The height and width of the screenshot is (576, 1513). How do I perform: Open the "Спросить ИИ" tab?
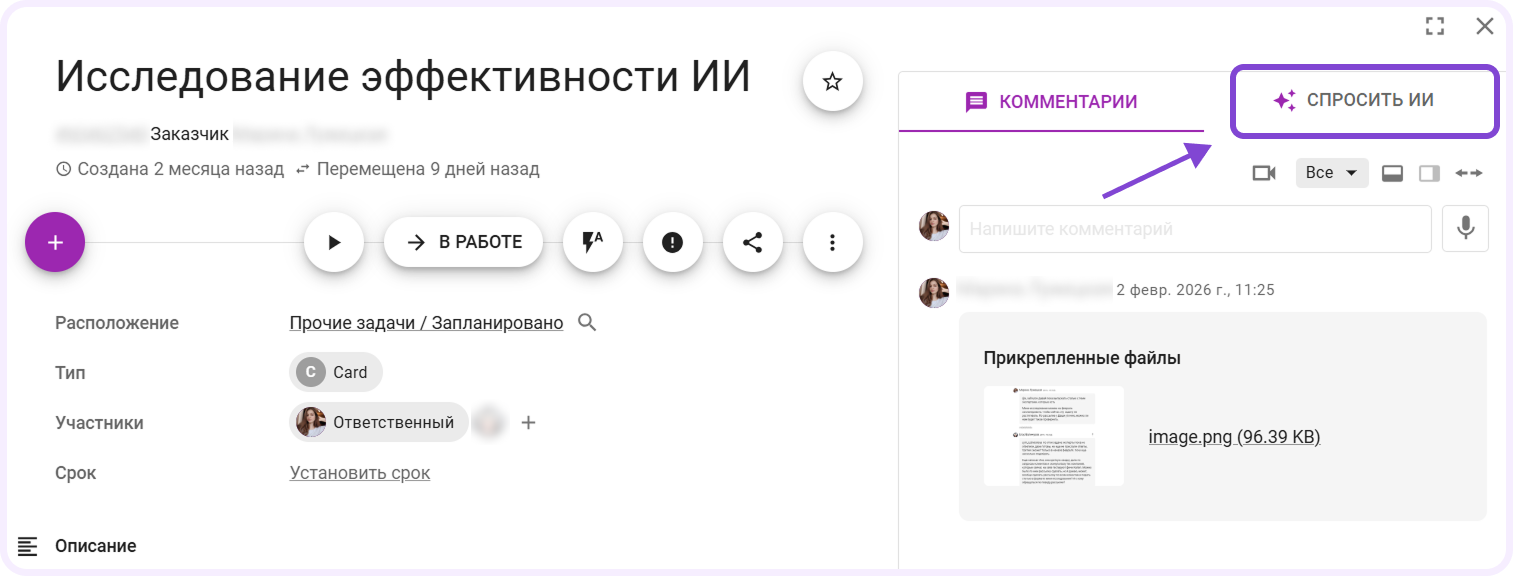click(1364, 101)
